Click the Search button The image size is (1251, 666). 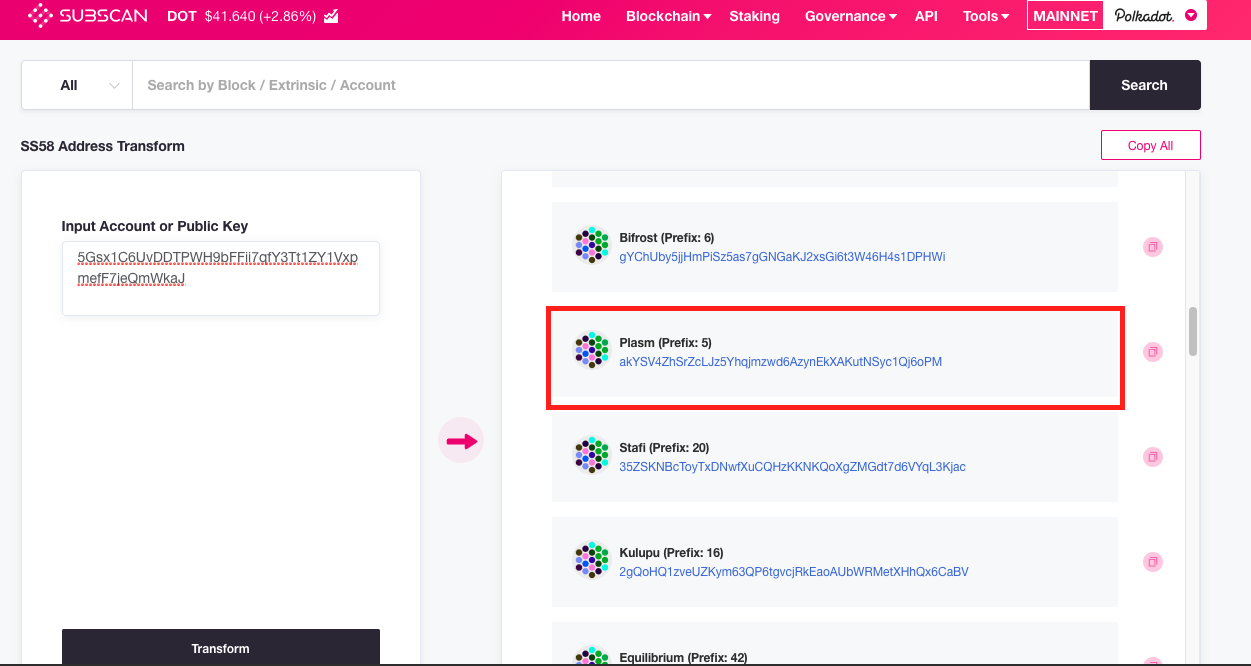click(1145, 85)
